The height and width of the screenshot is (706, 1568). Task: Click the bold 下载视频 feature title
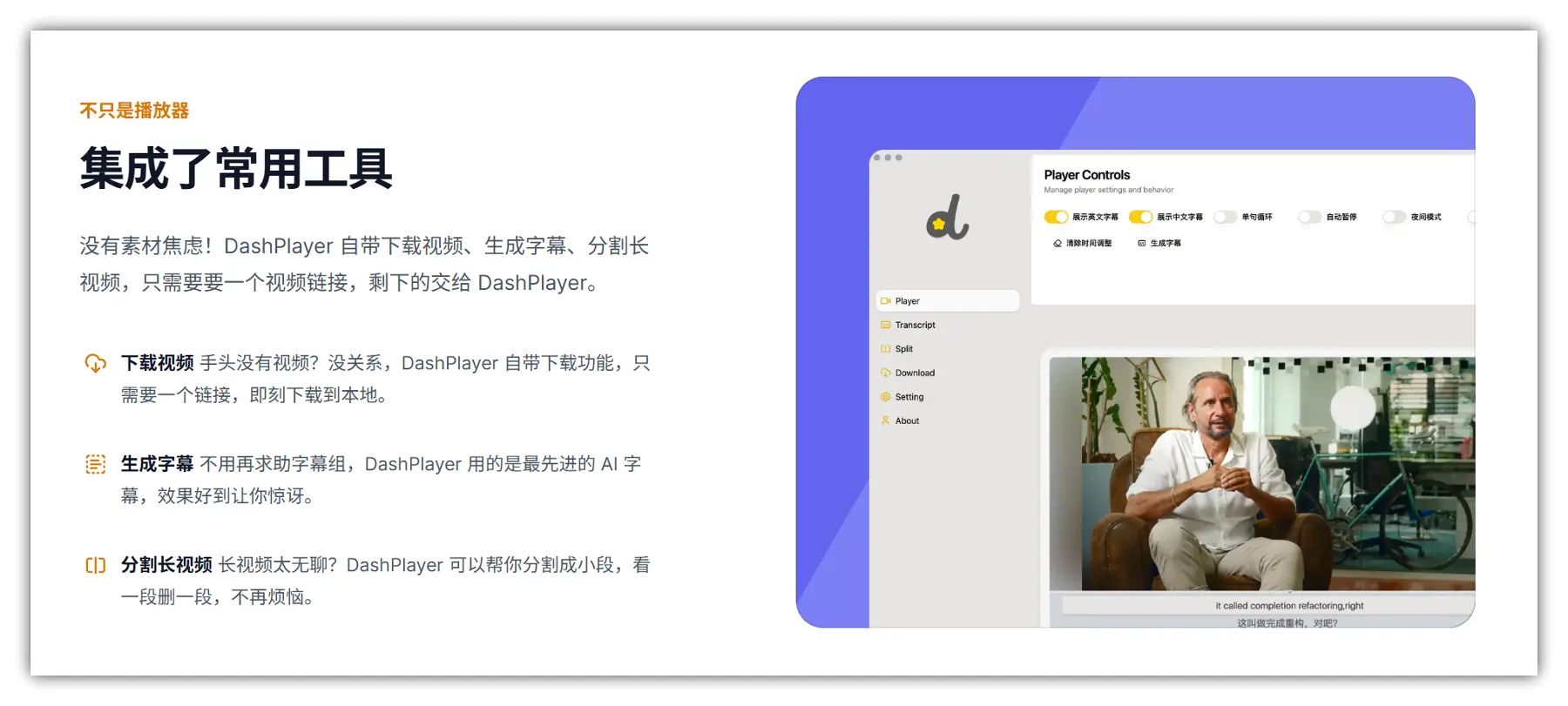pos(158,363)
